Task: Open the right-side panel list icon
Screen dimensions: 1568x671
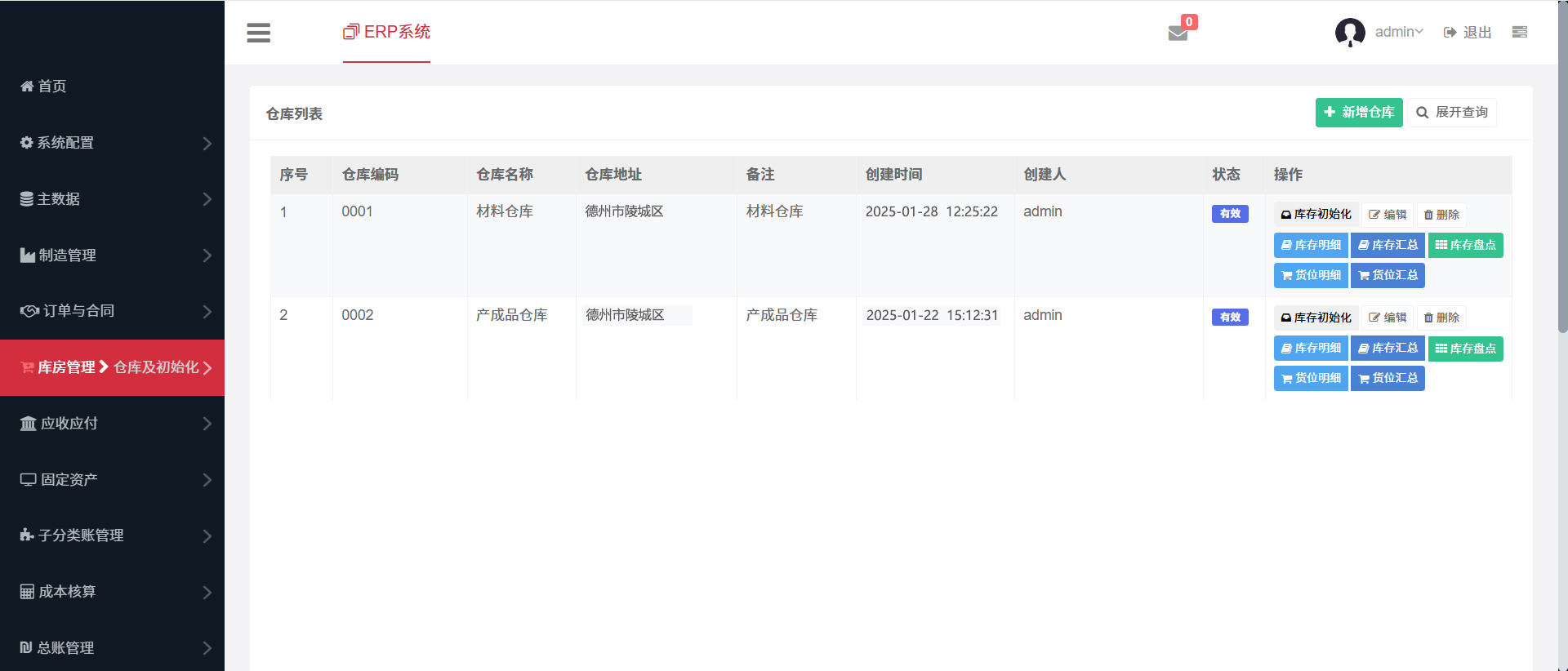Action: pyautogui.click(x=1519, y=33)
